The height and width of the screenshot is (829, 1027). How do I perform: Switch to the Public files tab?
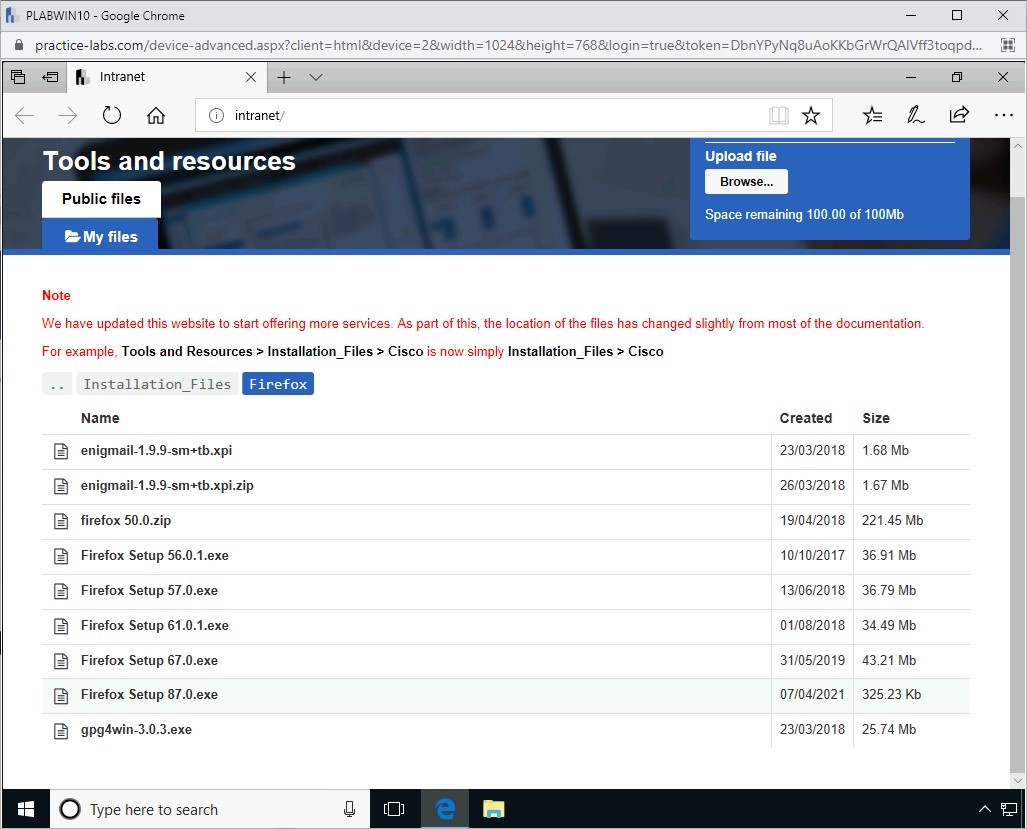click(101, 199)
